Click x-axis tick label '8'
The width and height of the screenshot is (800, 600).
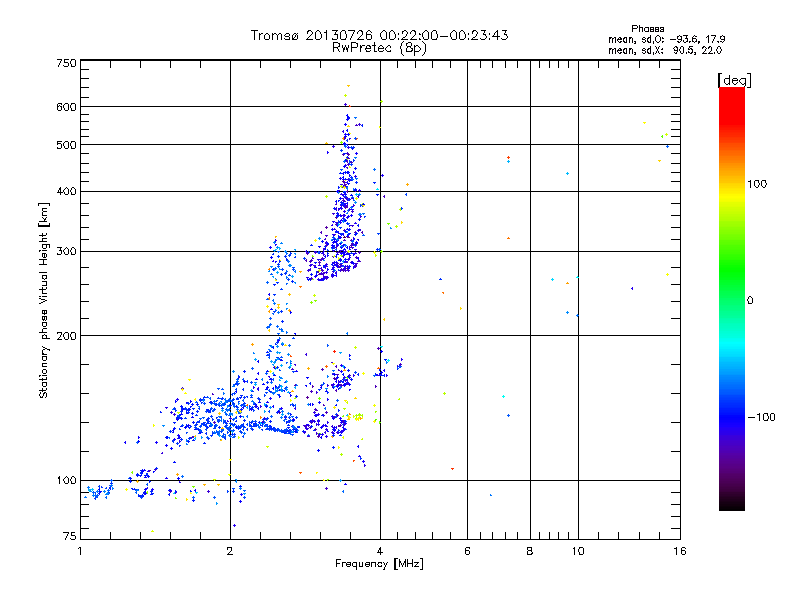(530, 551)
